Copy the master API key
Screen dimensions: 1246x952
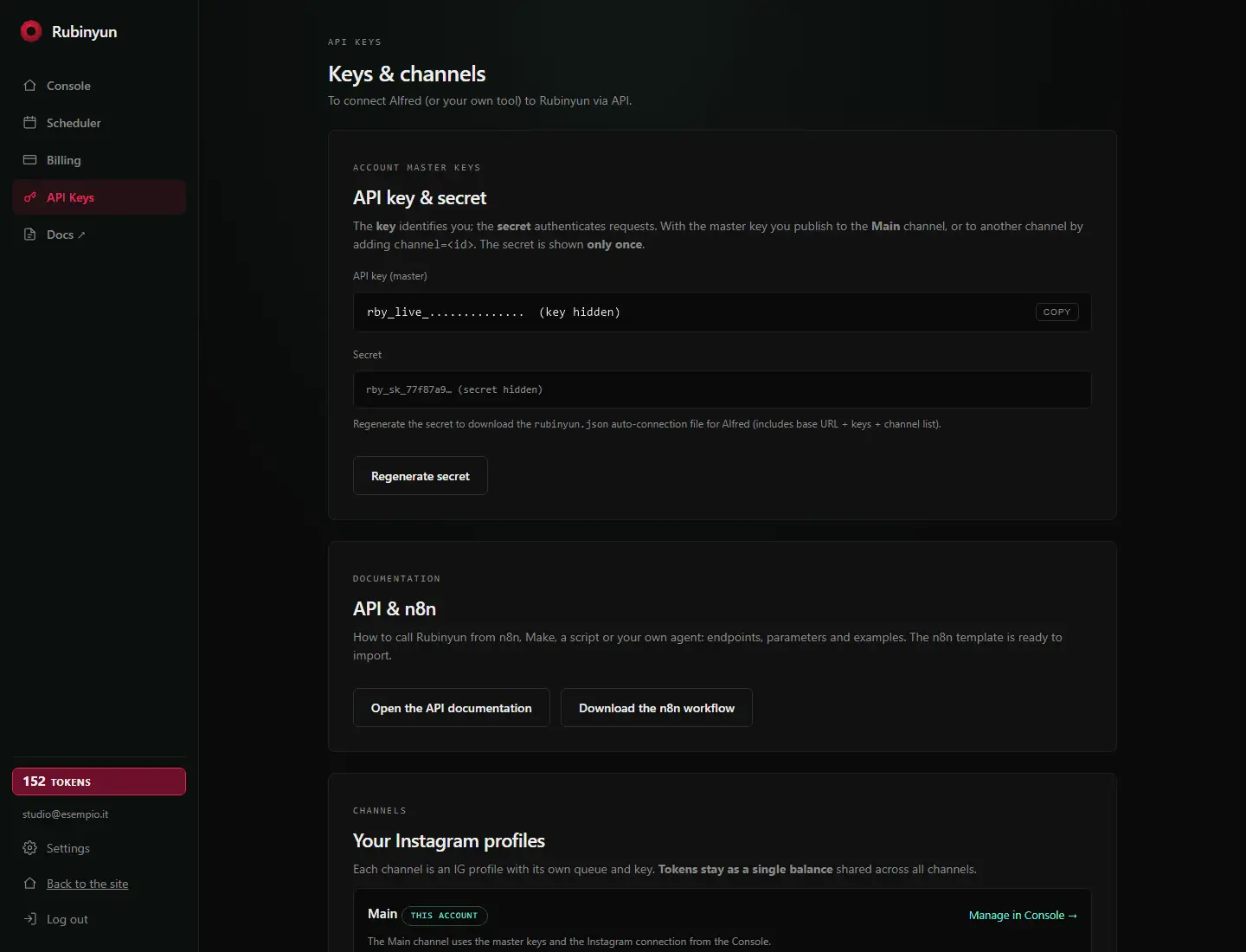coord(1057,312)
